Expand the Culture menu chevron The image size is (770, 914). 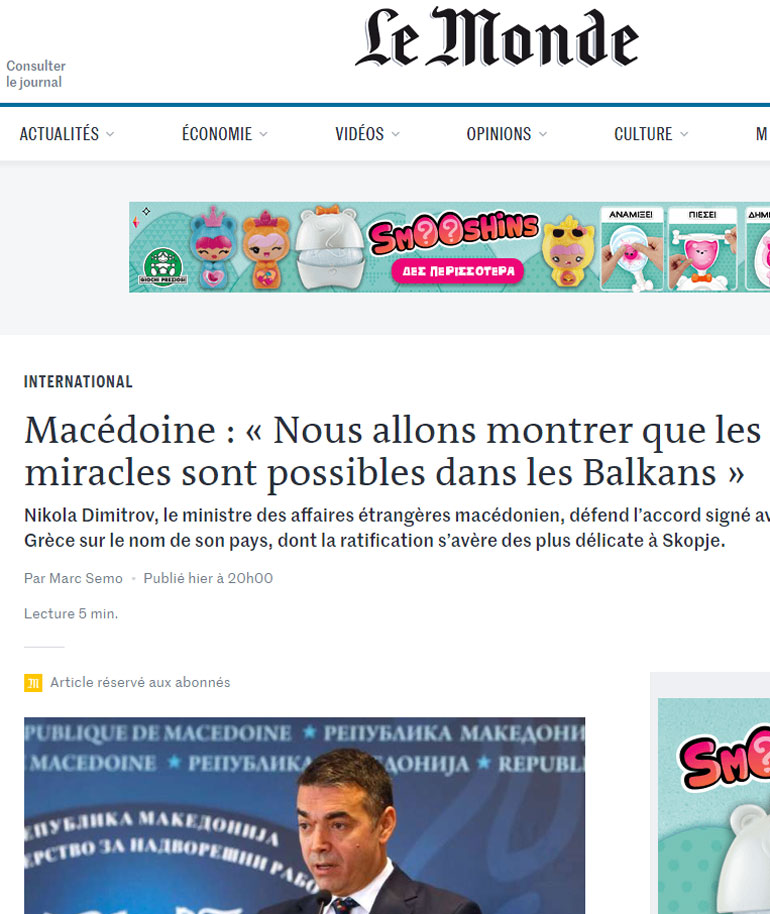pyautogui.click(x=684, y=134)
